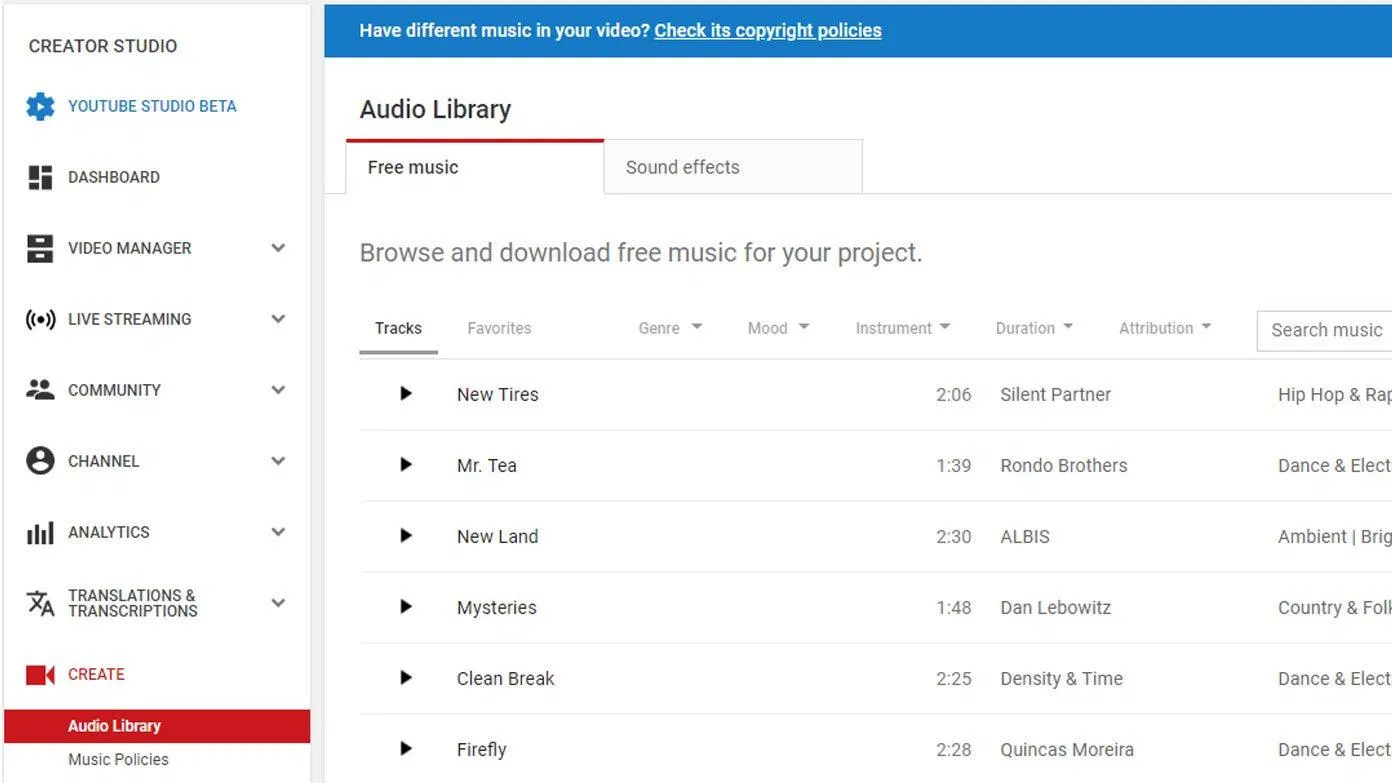Click the Channel person icon
The width and height of the screenshot is (1392, 783).
[40, 461]
